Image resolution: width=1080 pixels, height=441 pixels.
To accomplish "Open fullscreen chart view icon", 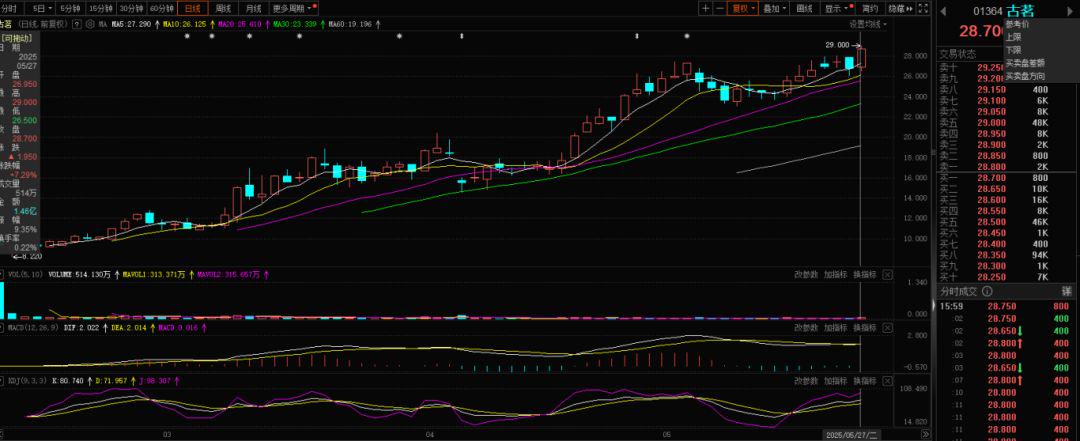I will tap(924, 8).
